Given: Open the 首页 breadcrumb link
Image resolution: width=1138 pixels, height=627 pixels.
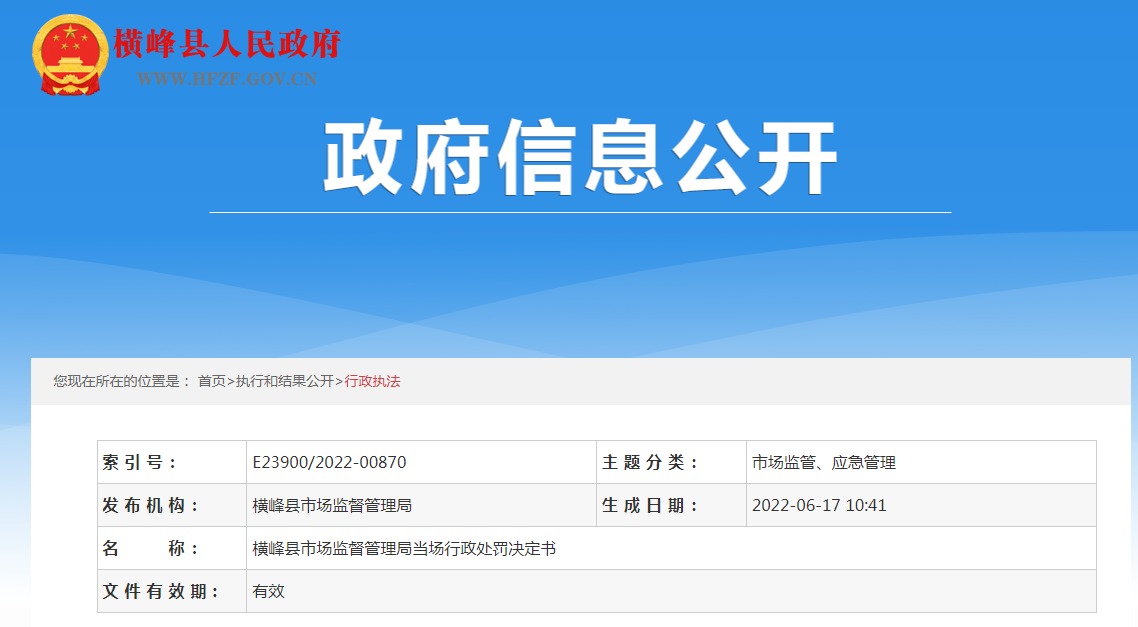Looking at the screenshot, I should [x=211, y=381].
